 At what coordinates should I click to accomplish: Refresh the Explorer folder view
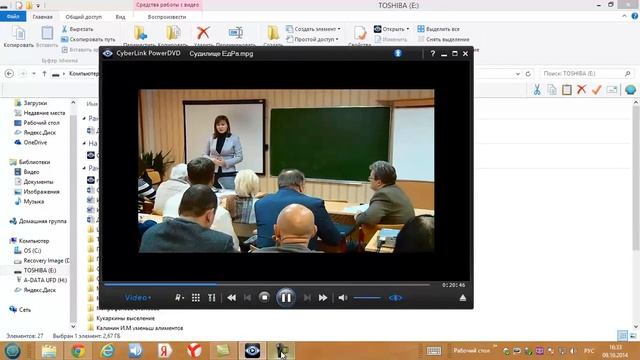pos(528,74)
